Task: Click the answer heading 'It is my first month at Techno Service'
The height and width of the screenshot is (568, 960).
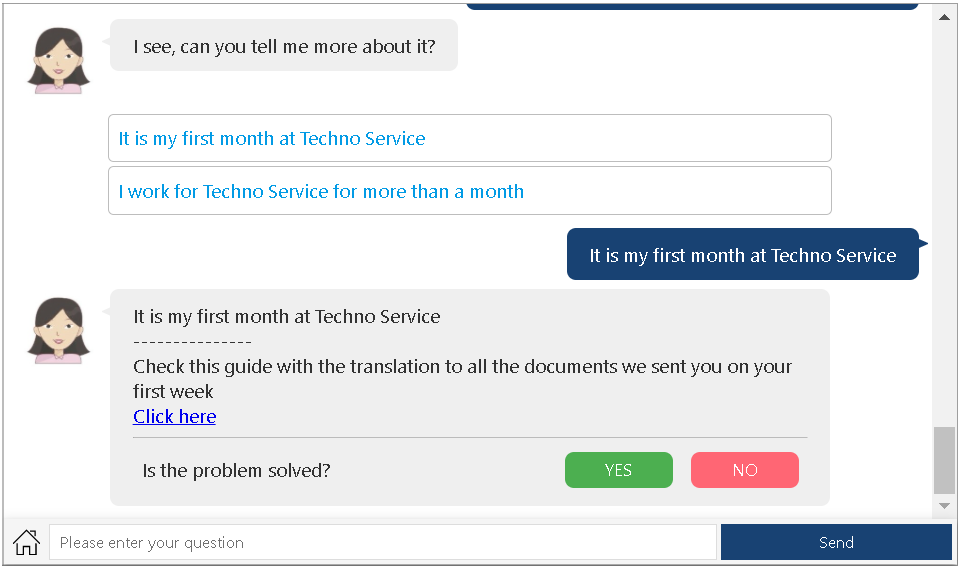Action: coord(287,316)
